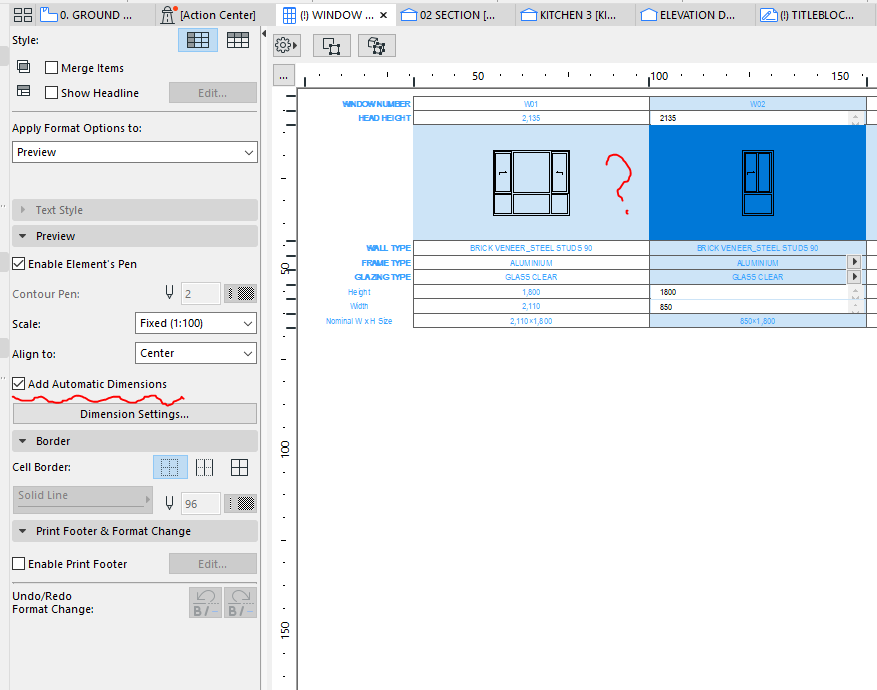Image resolution: width=877 pixels, height=690 pixels.
Task: Open the Scale dropdown showing Fixed (1:100)
Action: coord(195,323)
